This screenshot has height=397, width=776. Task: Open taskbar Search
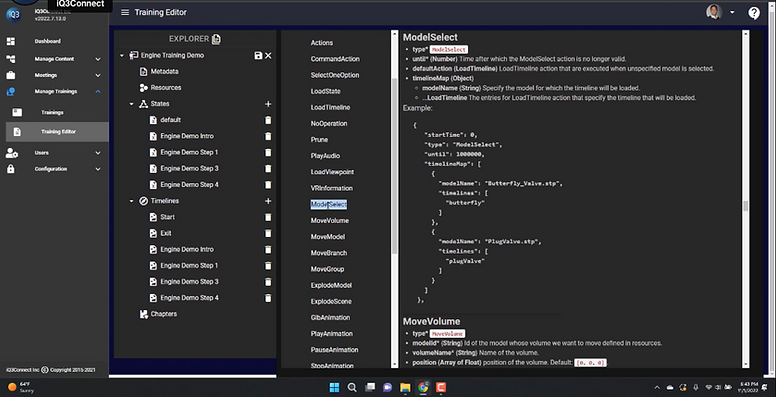tap(352, 388)
